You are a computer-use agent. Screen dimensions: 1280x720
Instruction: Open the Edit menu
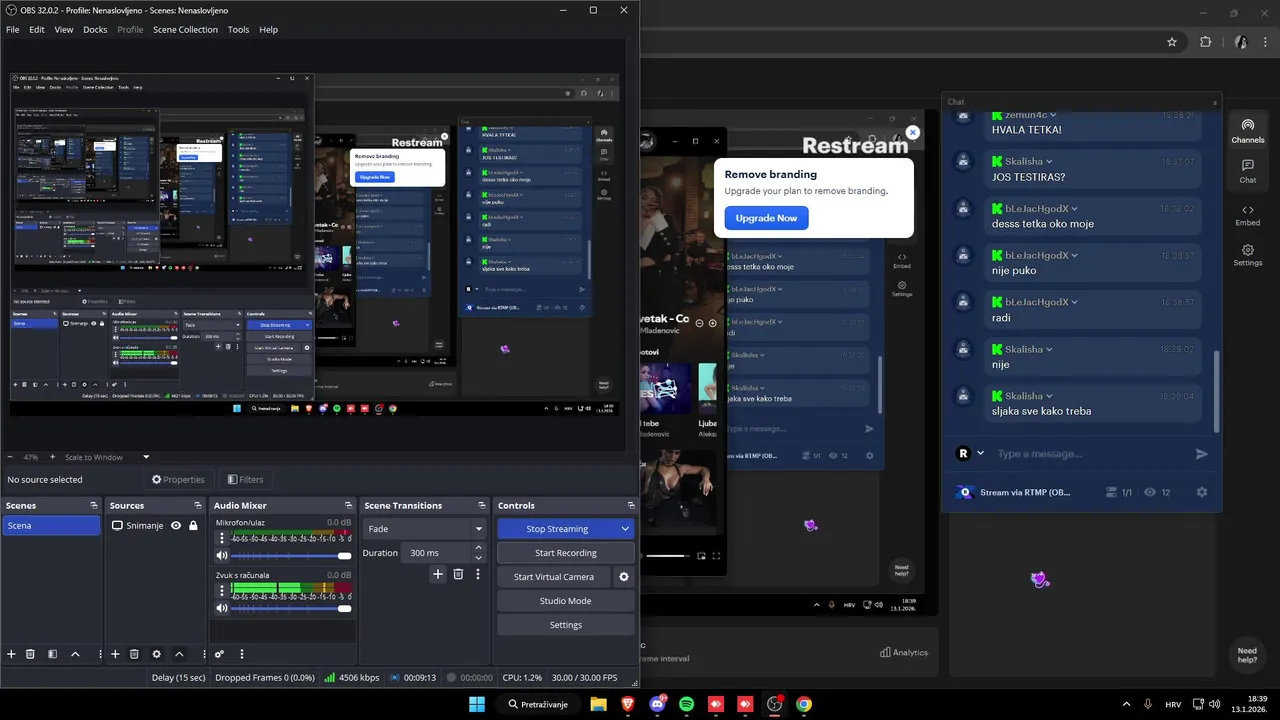pyautogui.click(x=37, y=30)
